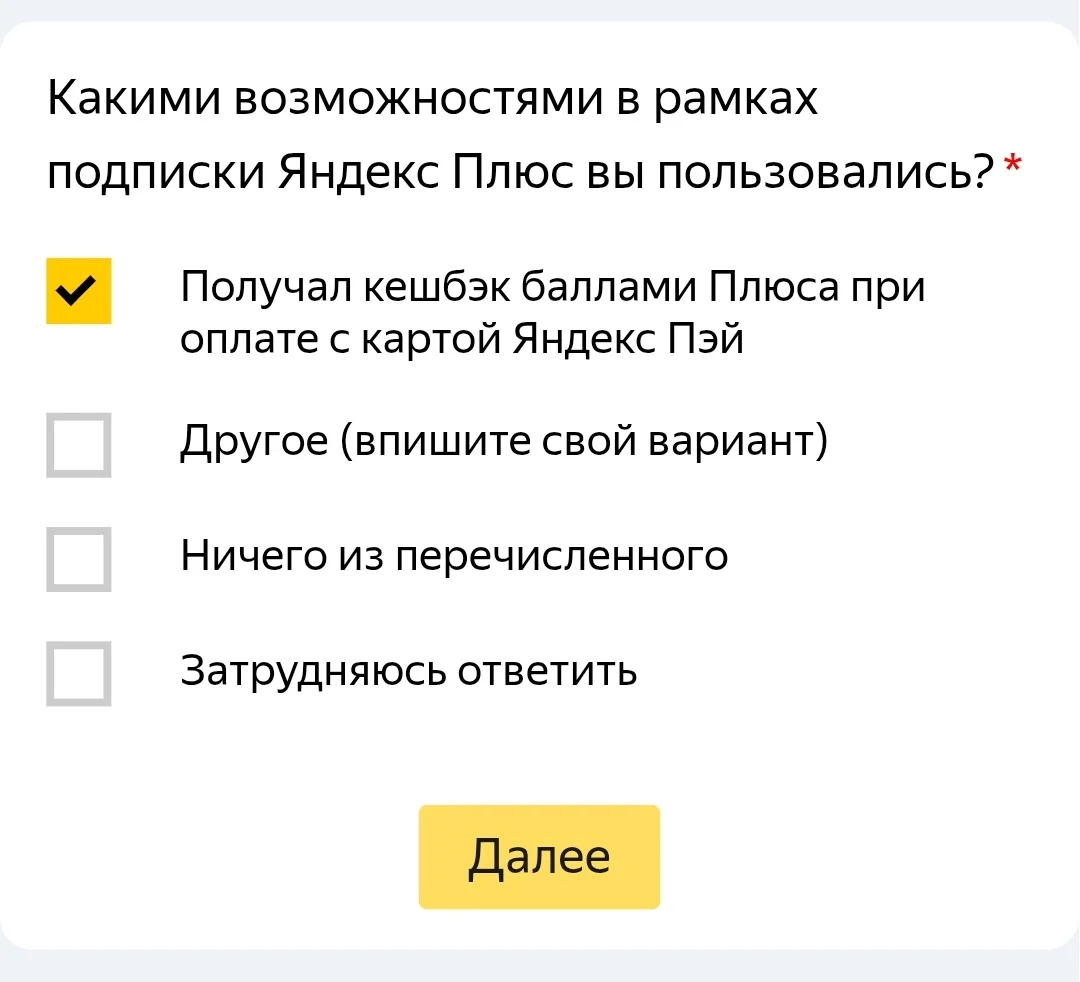The width and height of the screenshot is (1080, 982).
Task: Click the yellow 'Далее' button
Action: click(x=539, y=857)
